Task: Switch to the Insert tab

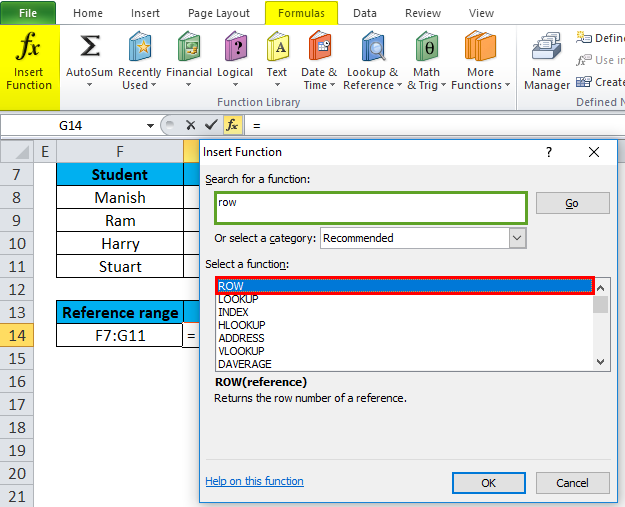Action: point(145,13)
